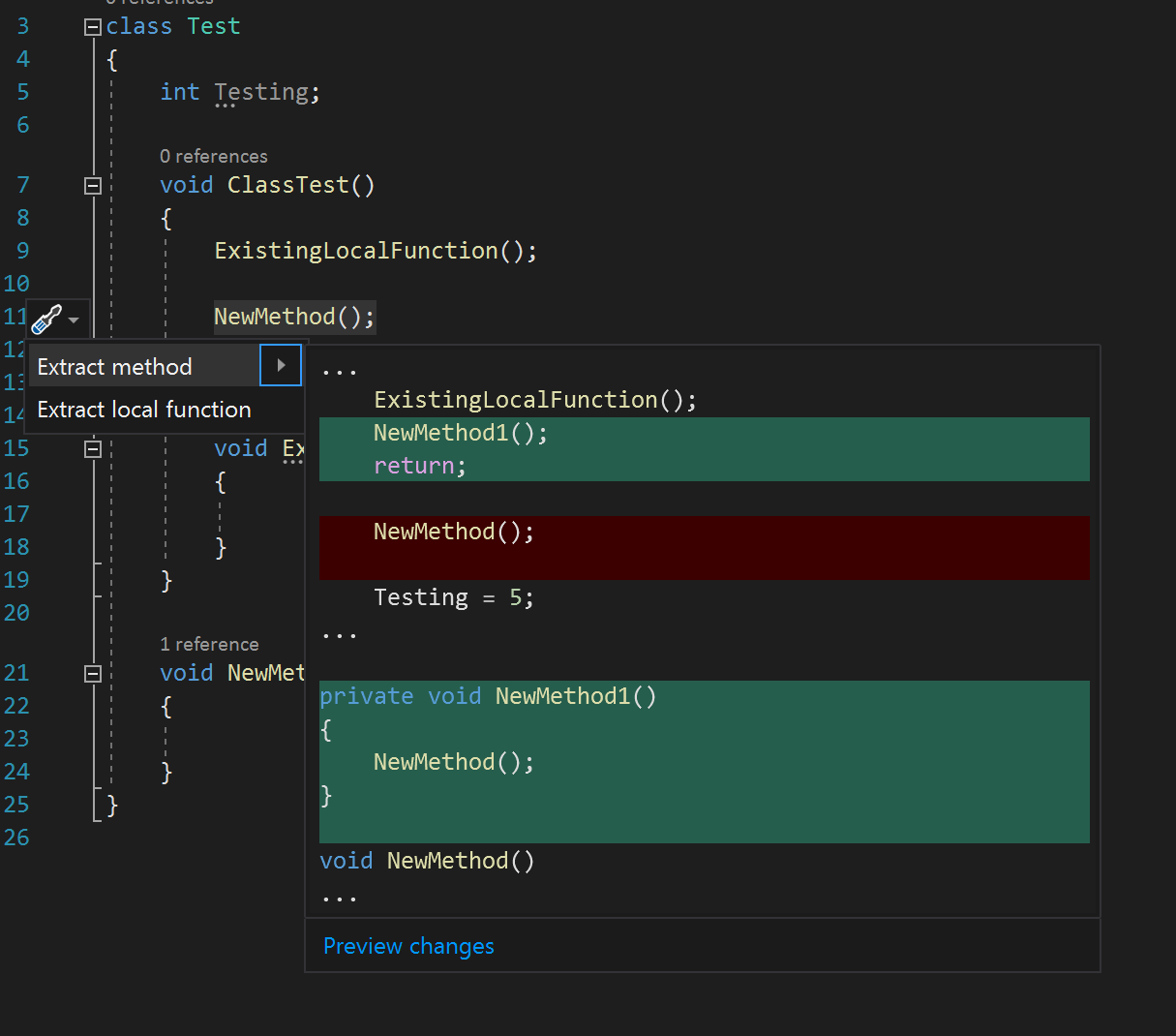This screenshot has height=1036, width=1176.
Task: Open the "0 references" CodeLens above ClassTest
Action: coord(213,156)
